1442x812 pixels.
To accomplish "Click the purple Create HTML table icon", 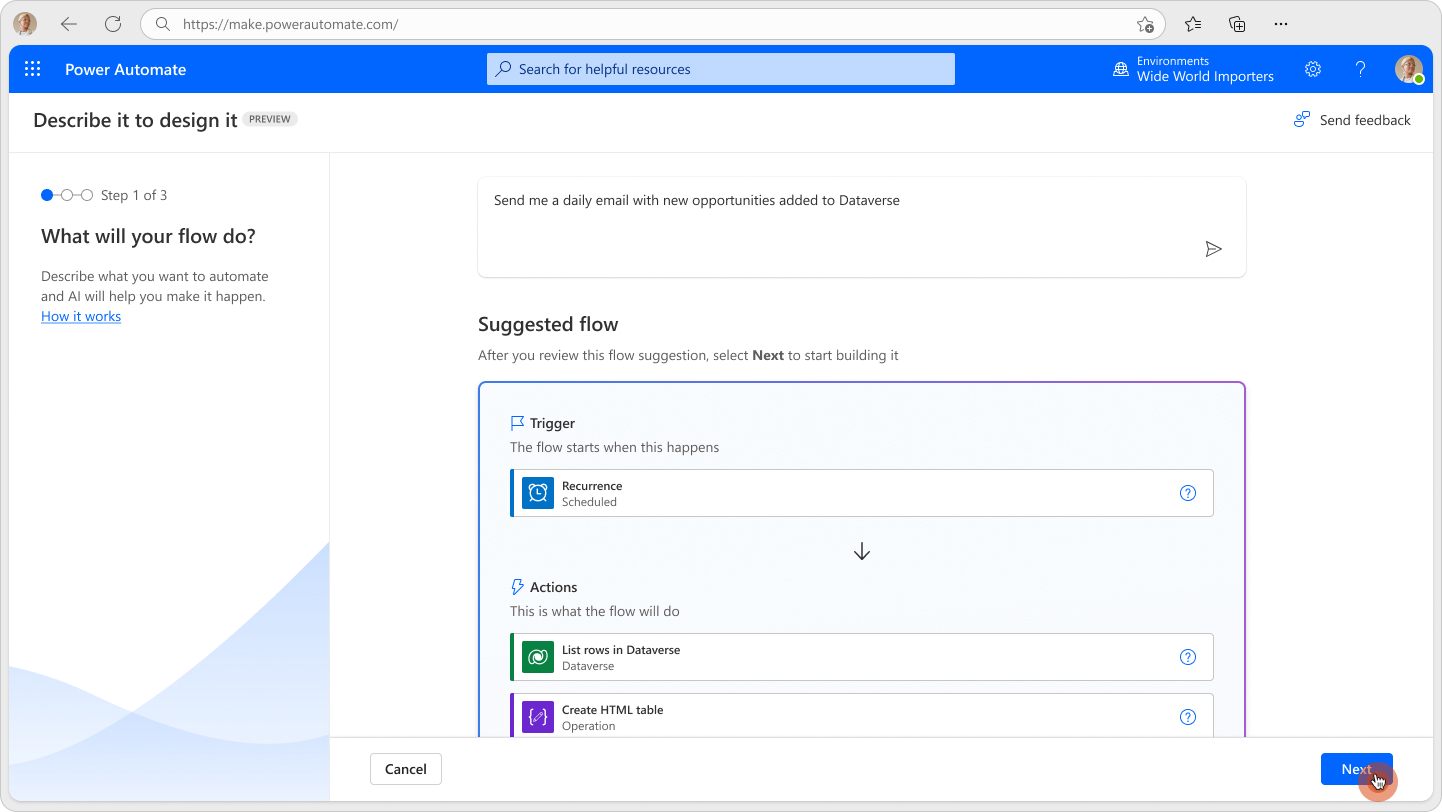I will click(538, 717).
